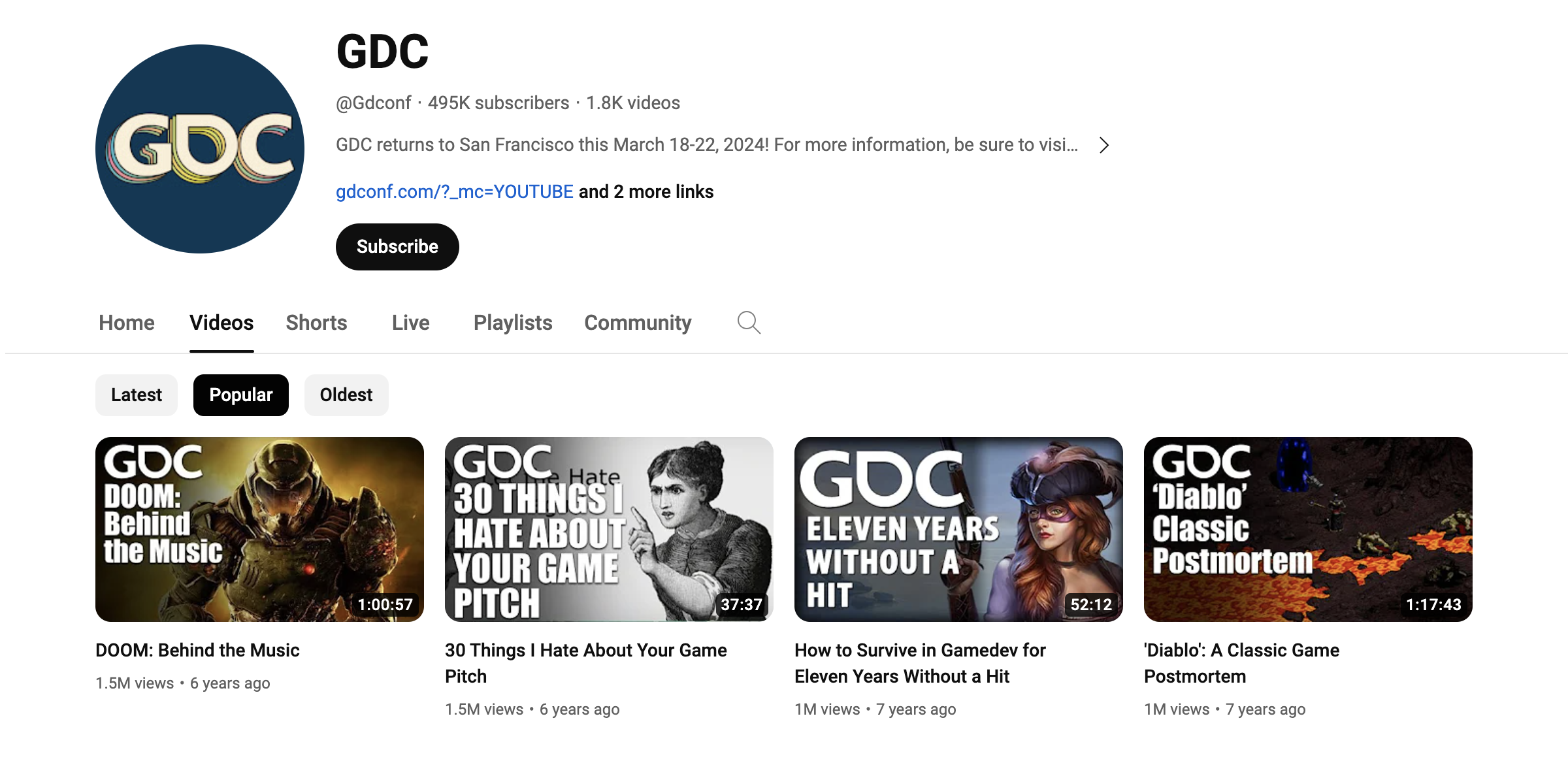Screen dimensions: 1568x763
Task: Open the 30 Things I Hate thumbnail
Action: coord(609,529)
